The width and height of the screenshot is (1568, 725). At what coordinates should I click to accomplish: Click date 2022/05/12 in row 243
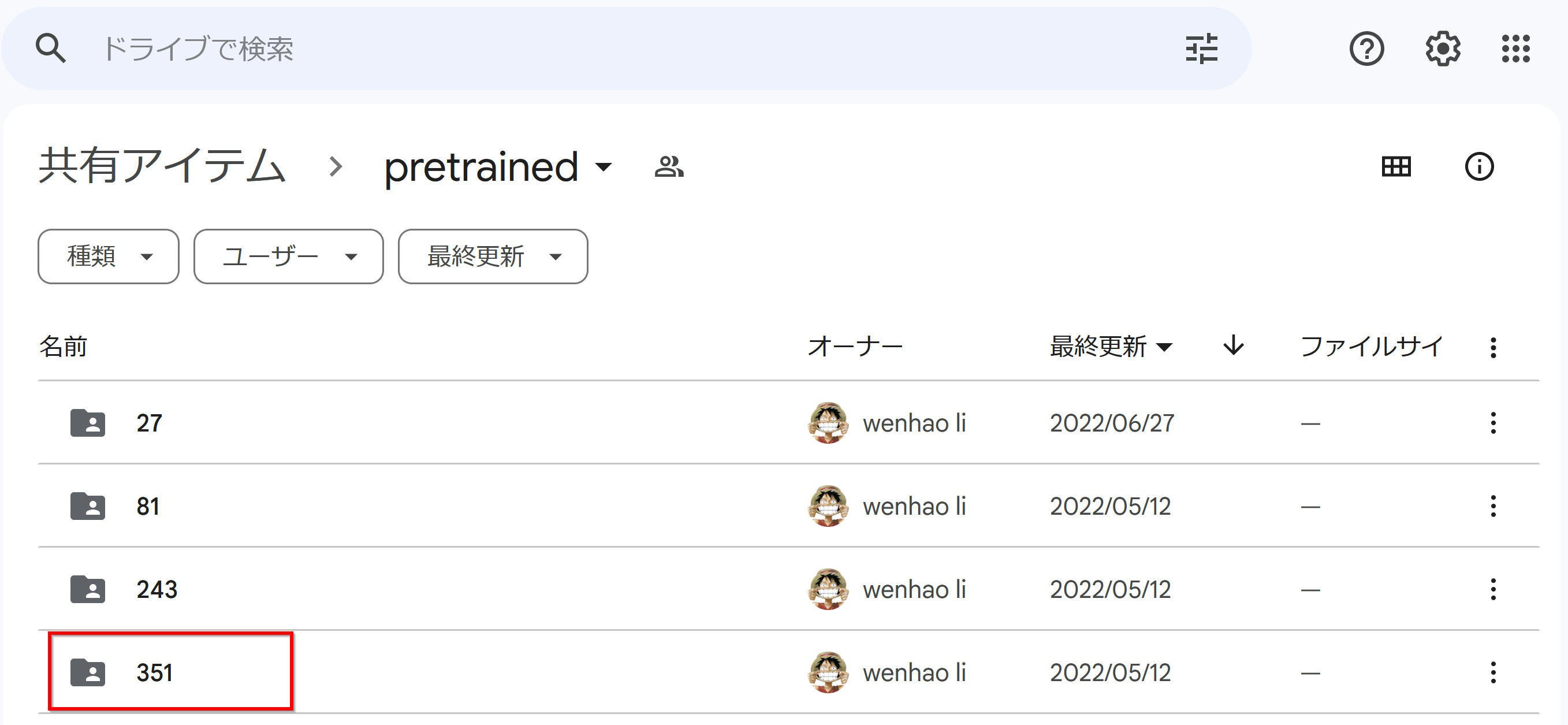[x=1110, y=589]
